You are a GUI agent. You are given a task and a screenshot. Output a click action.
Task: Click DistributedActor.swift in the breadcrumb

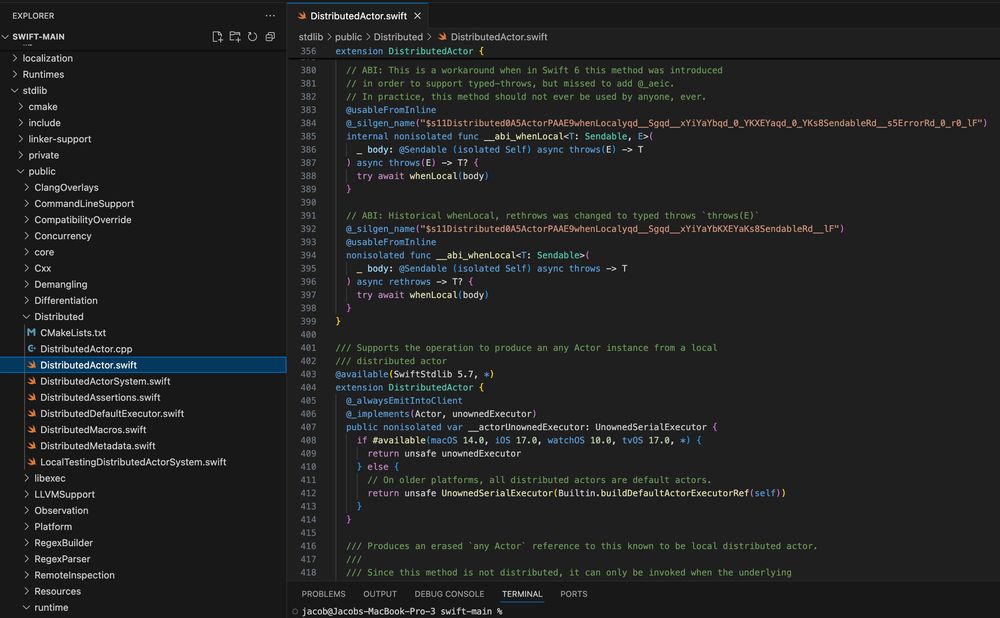click(499, 37)
